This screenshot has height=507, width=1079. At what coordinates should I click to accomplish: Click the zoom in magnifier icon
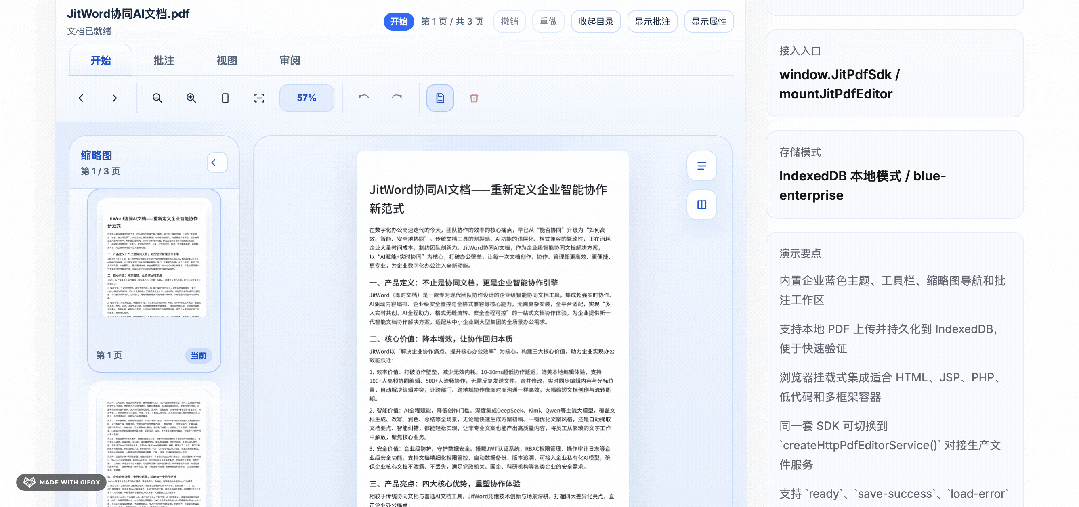tap(191, 98)
